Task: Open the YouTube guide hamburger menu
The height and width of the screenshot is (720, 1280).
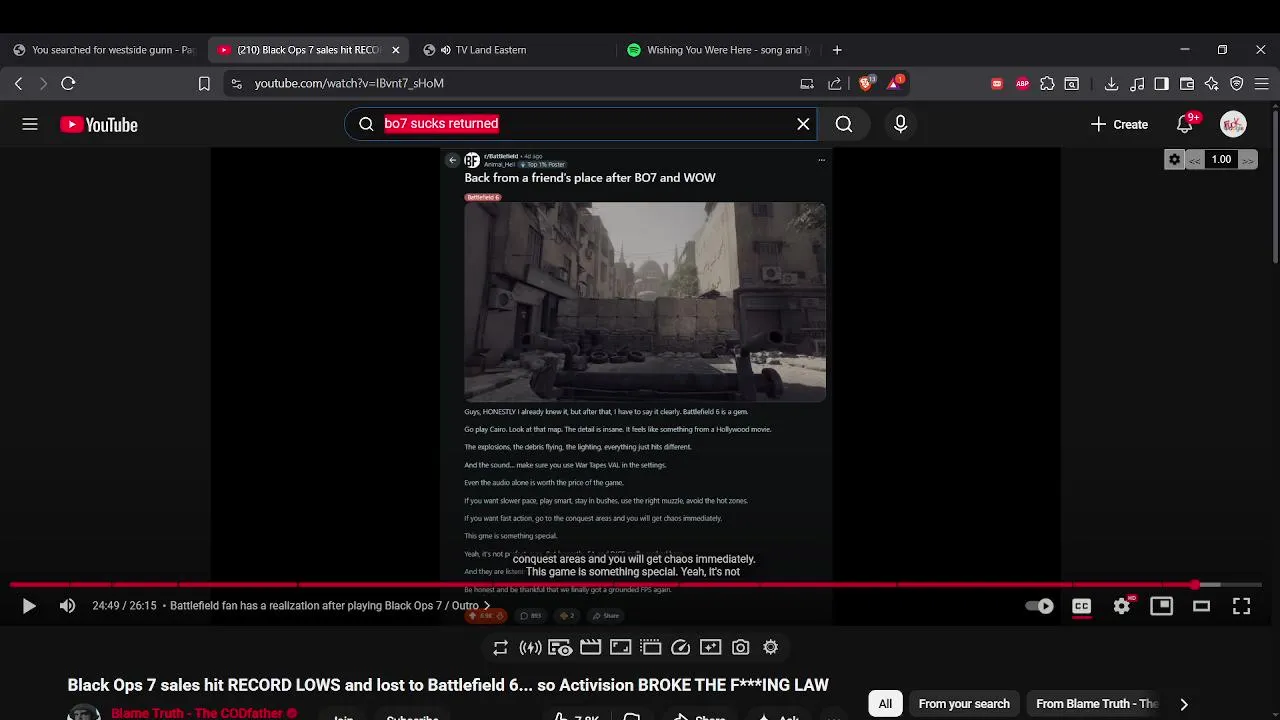Action: tap(30, 124)
